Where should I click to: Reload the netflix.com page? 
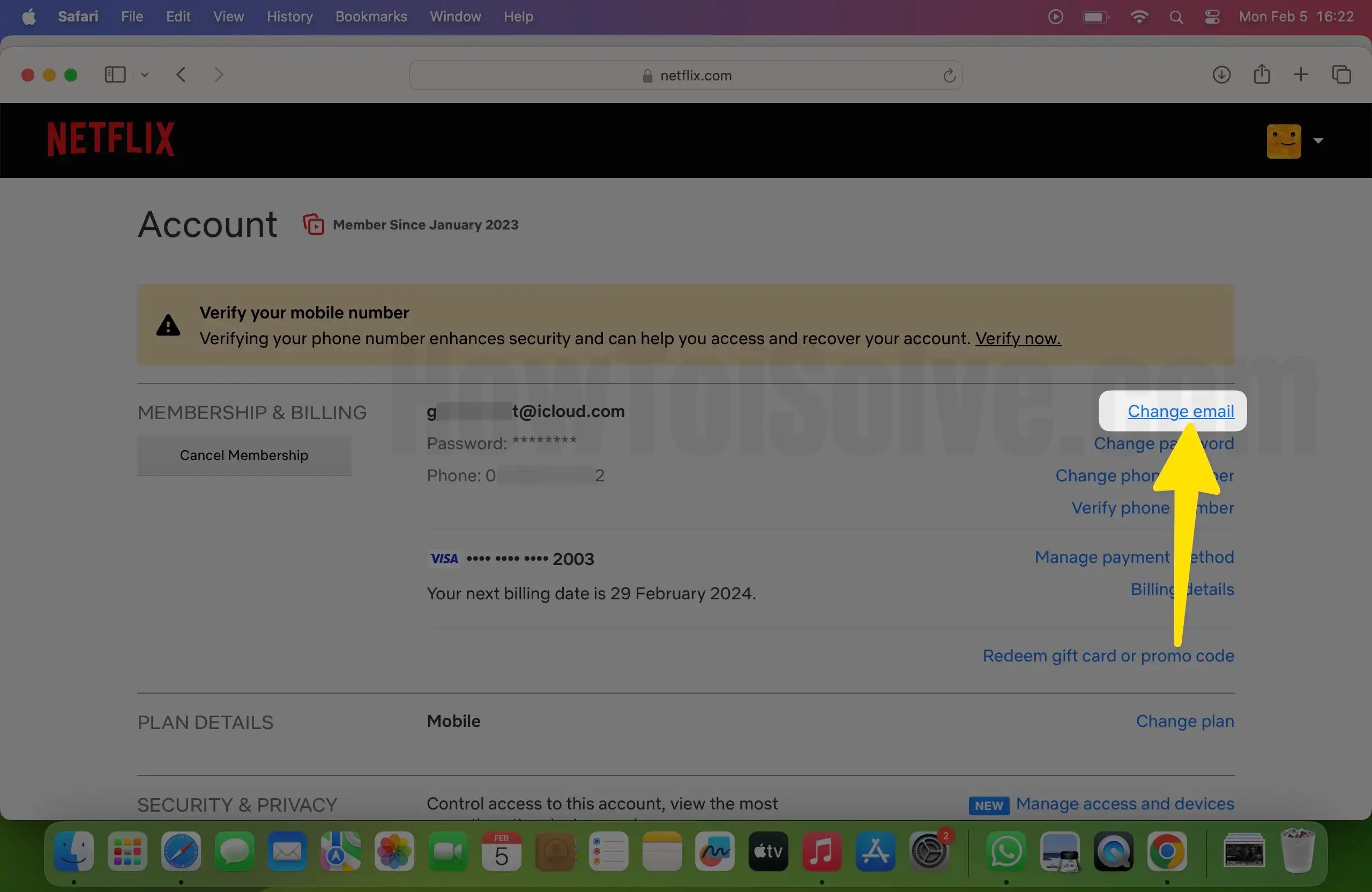point(949,75)
